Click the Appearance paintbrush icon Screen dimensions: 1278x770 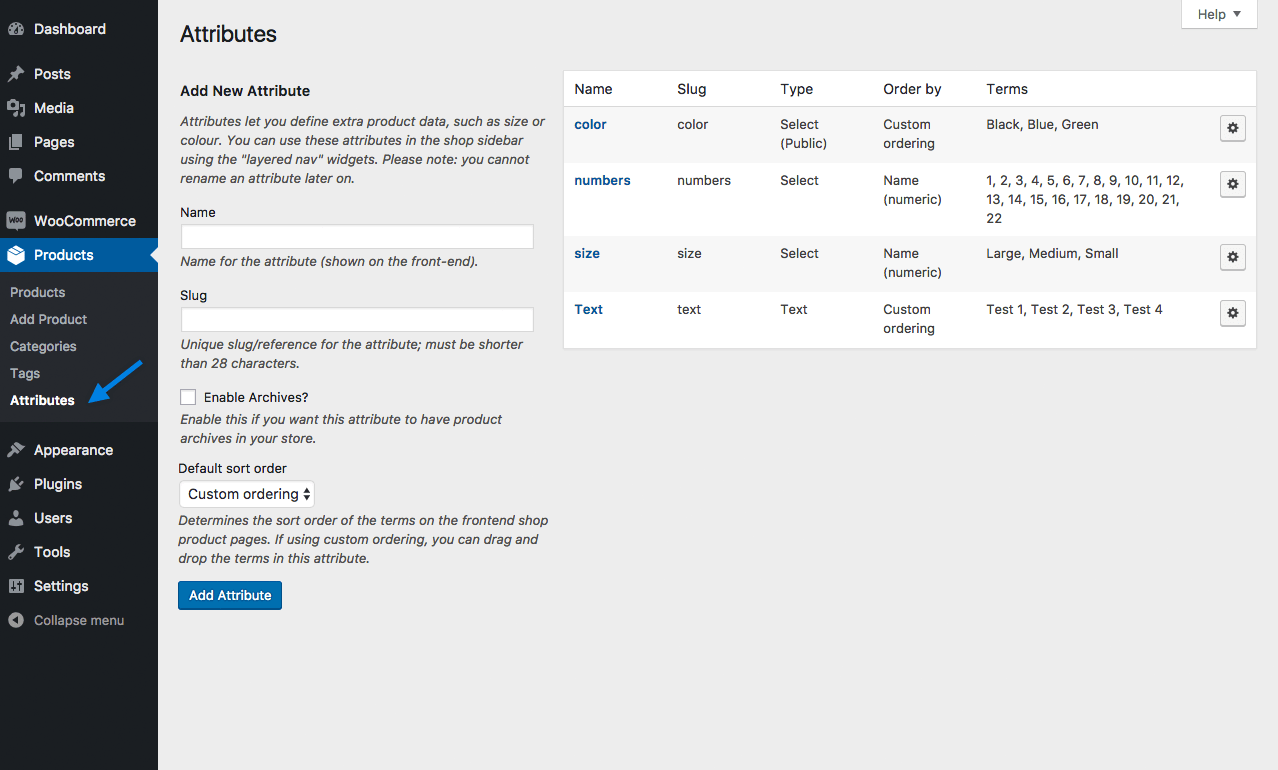[16, 450]
